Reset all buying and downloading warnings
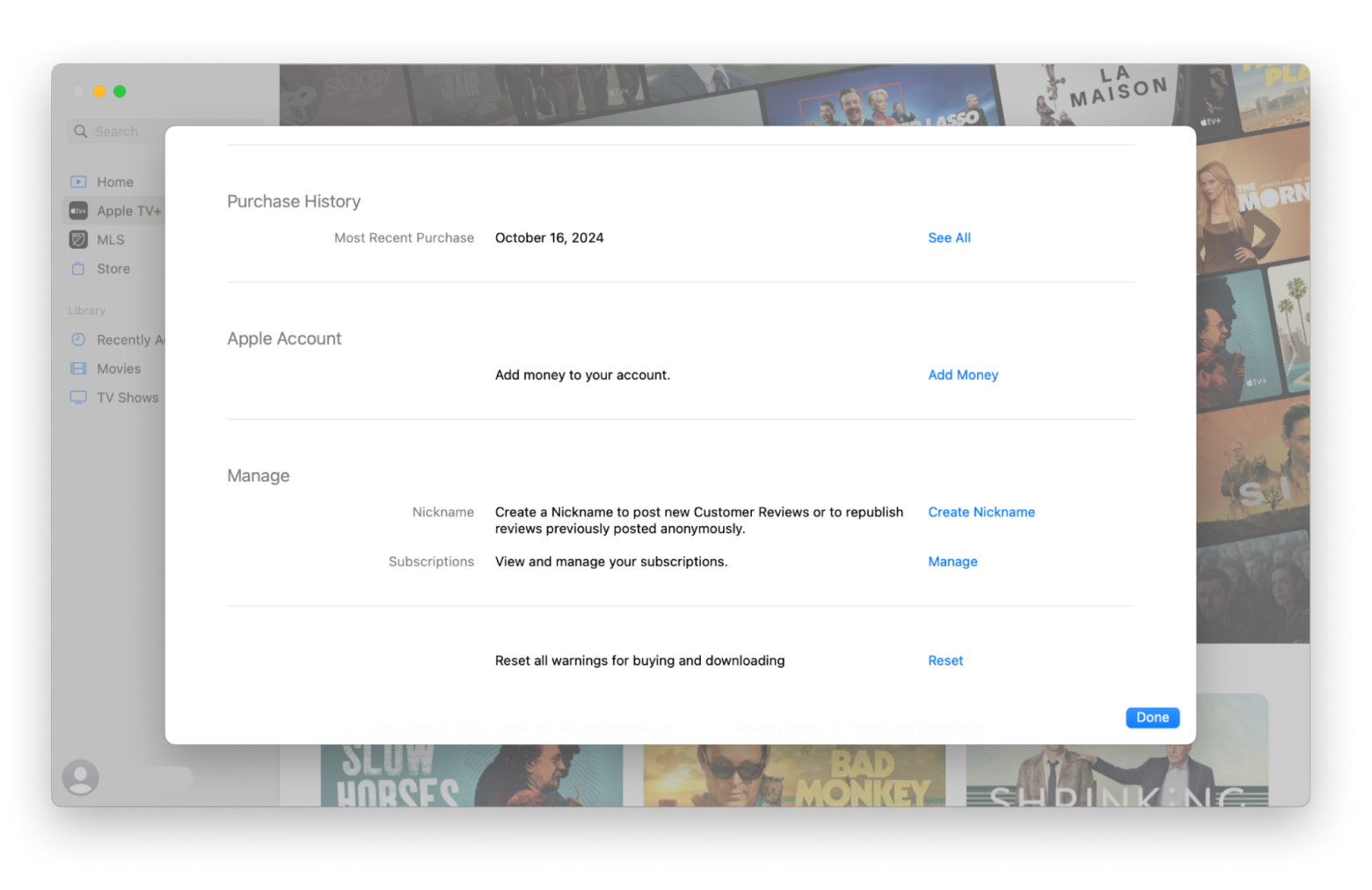This screenshot has width=1372, height=890. point(945,661)
